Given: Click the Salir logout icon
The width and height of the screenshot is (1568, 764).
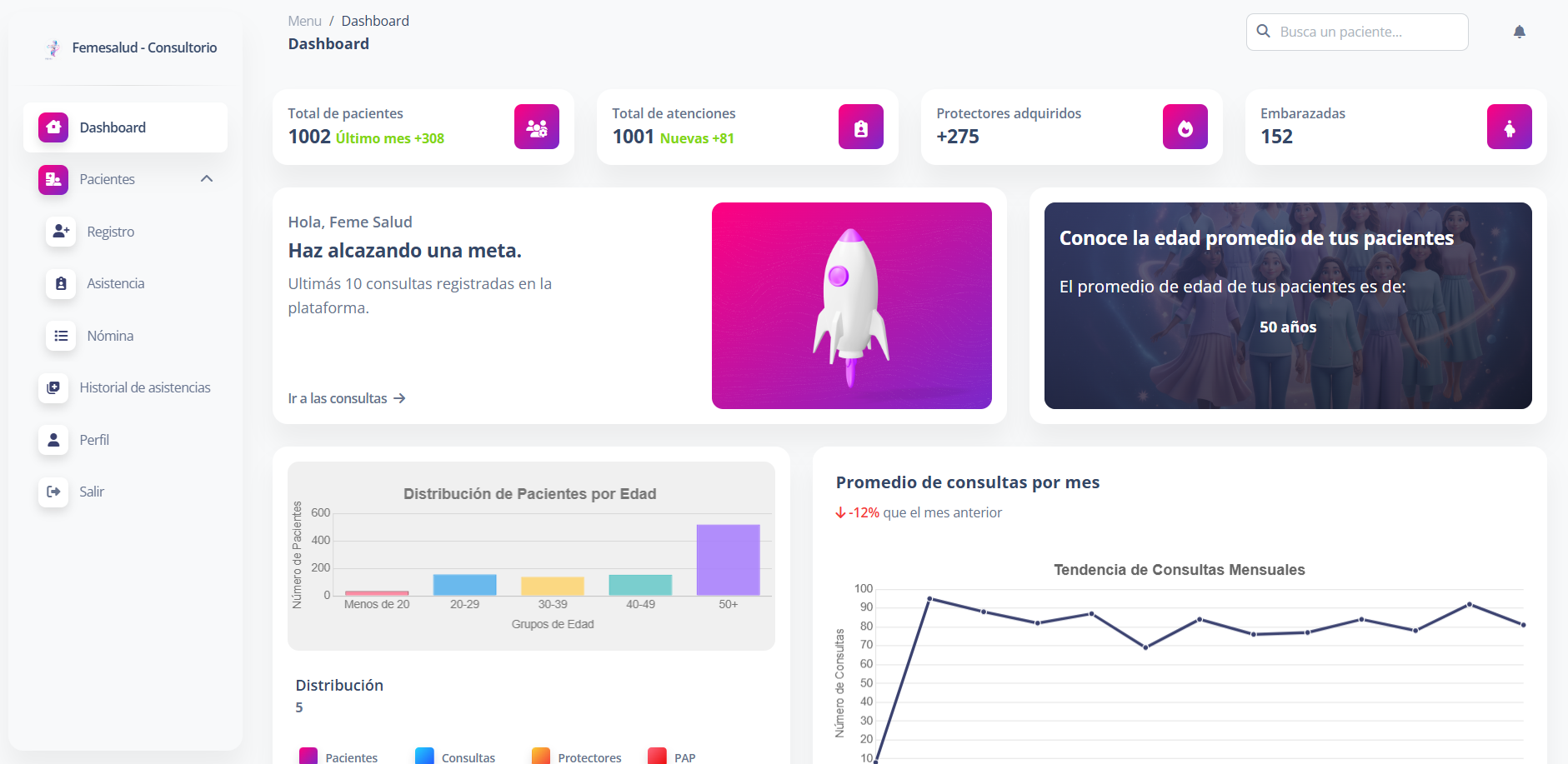Looking at the screenshot, I should tap(53, 492).
